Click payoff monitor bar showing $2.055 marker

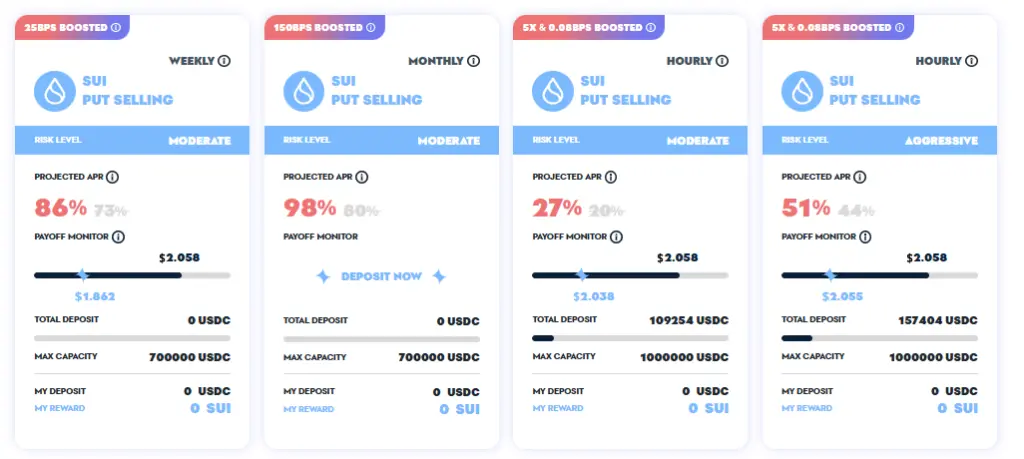pos(879,275)
